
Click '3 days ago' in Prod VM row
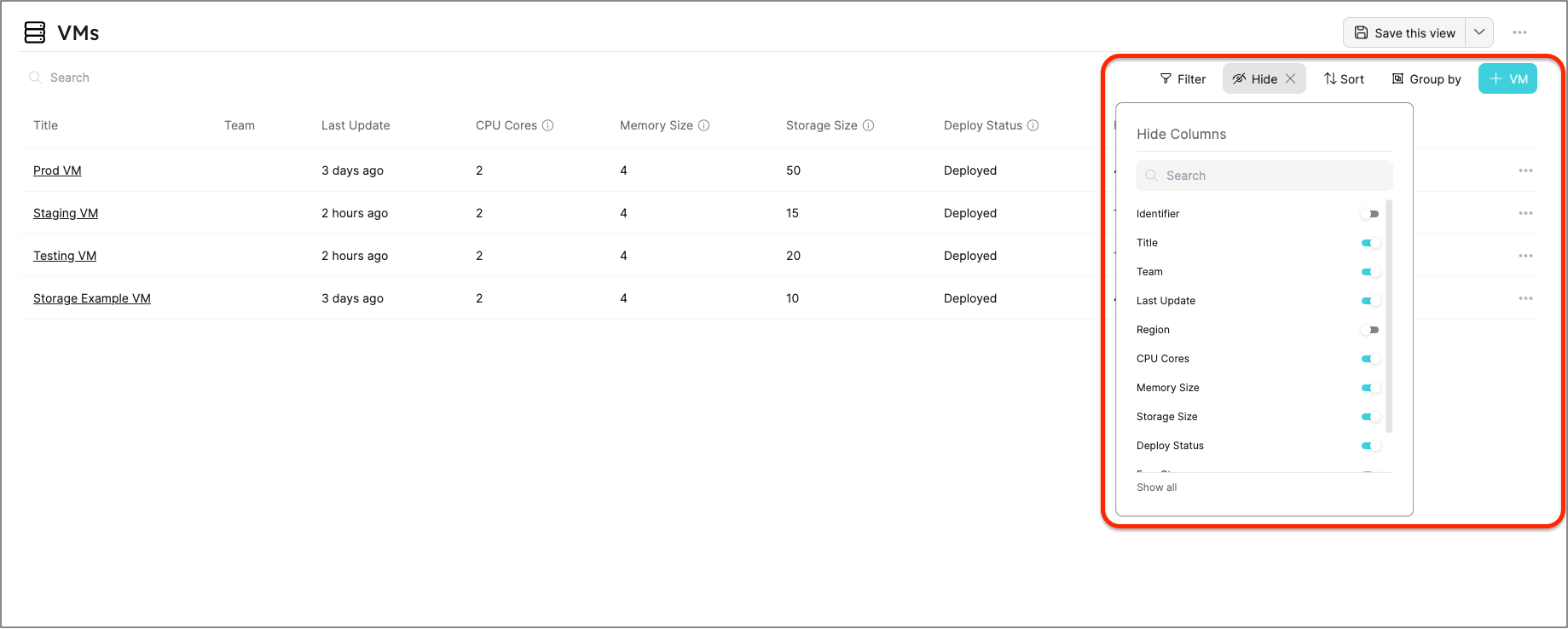click(x=352, y=170)
